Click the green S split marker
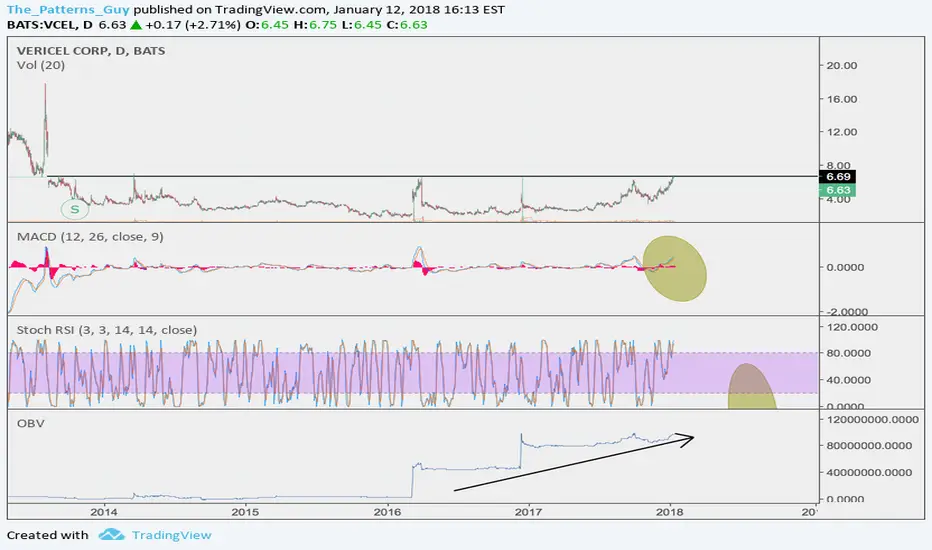 tap(75, 209)
